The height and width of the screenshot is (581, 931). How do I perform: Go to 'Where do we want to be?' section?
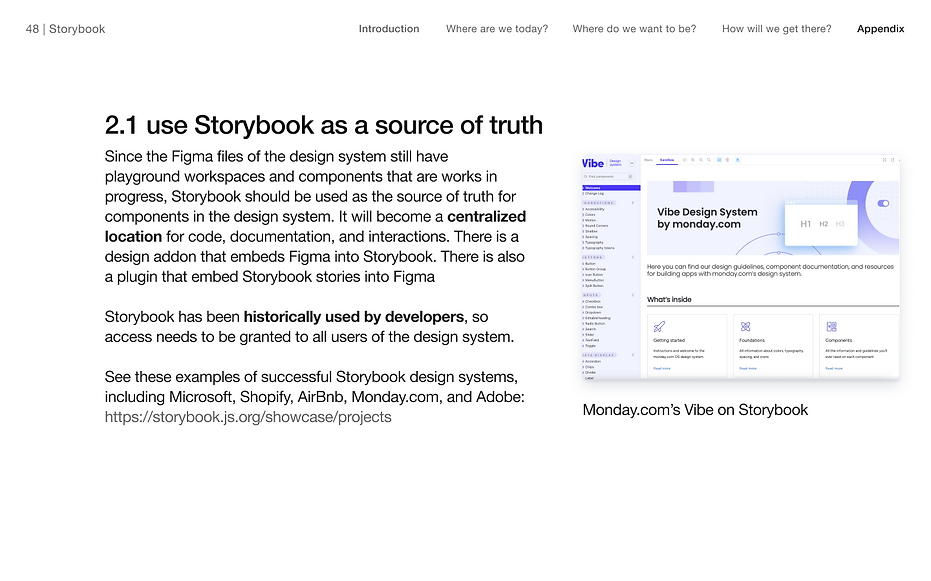point(634,28)
